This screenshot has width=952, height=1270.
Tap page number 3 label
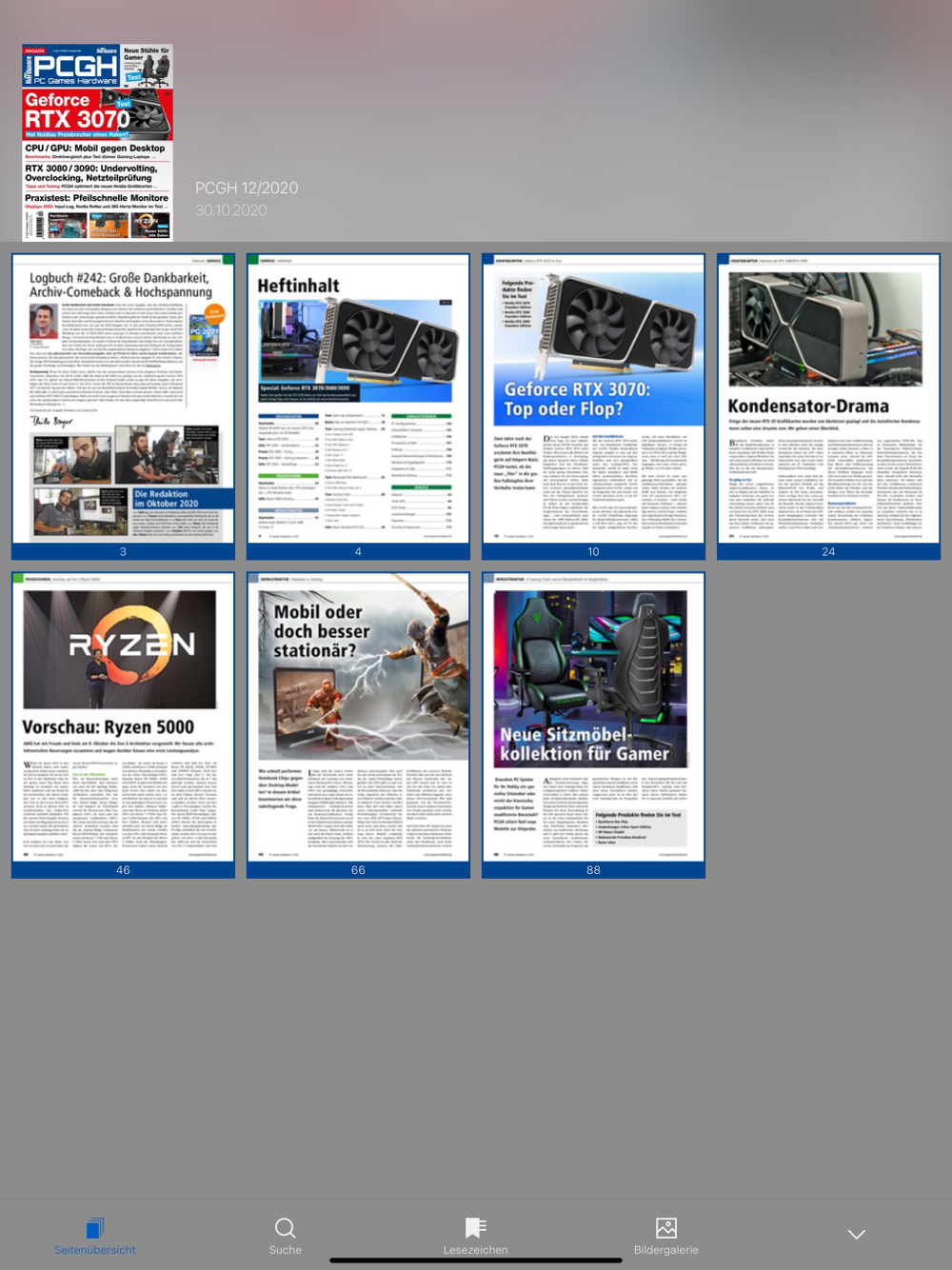(x=123, y=551)
